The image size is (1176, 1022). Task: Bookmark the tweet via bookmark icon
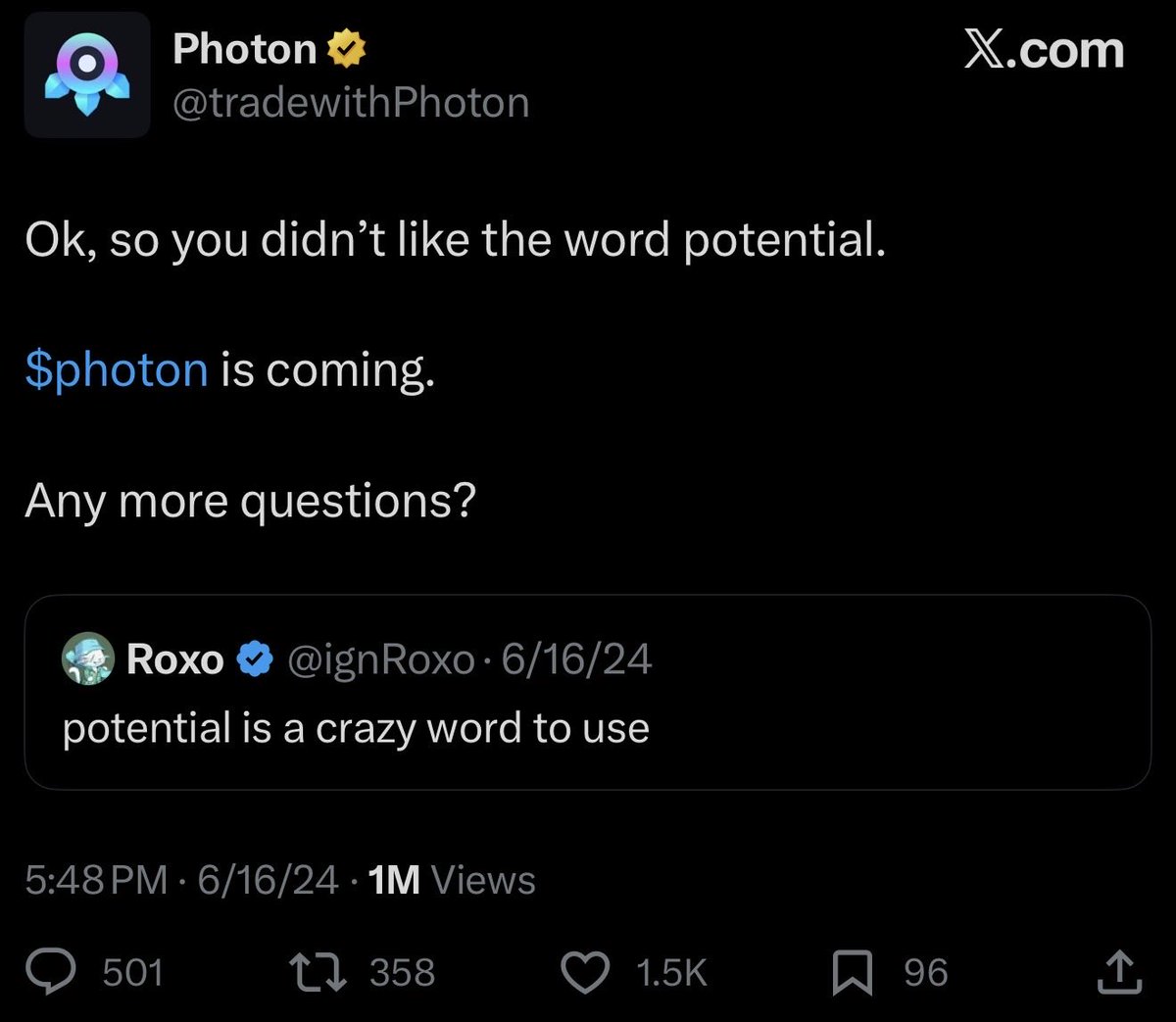[x=853, y=972]
